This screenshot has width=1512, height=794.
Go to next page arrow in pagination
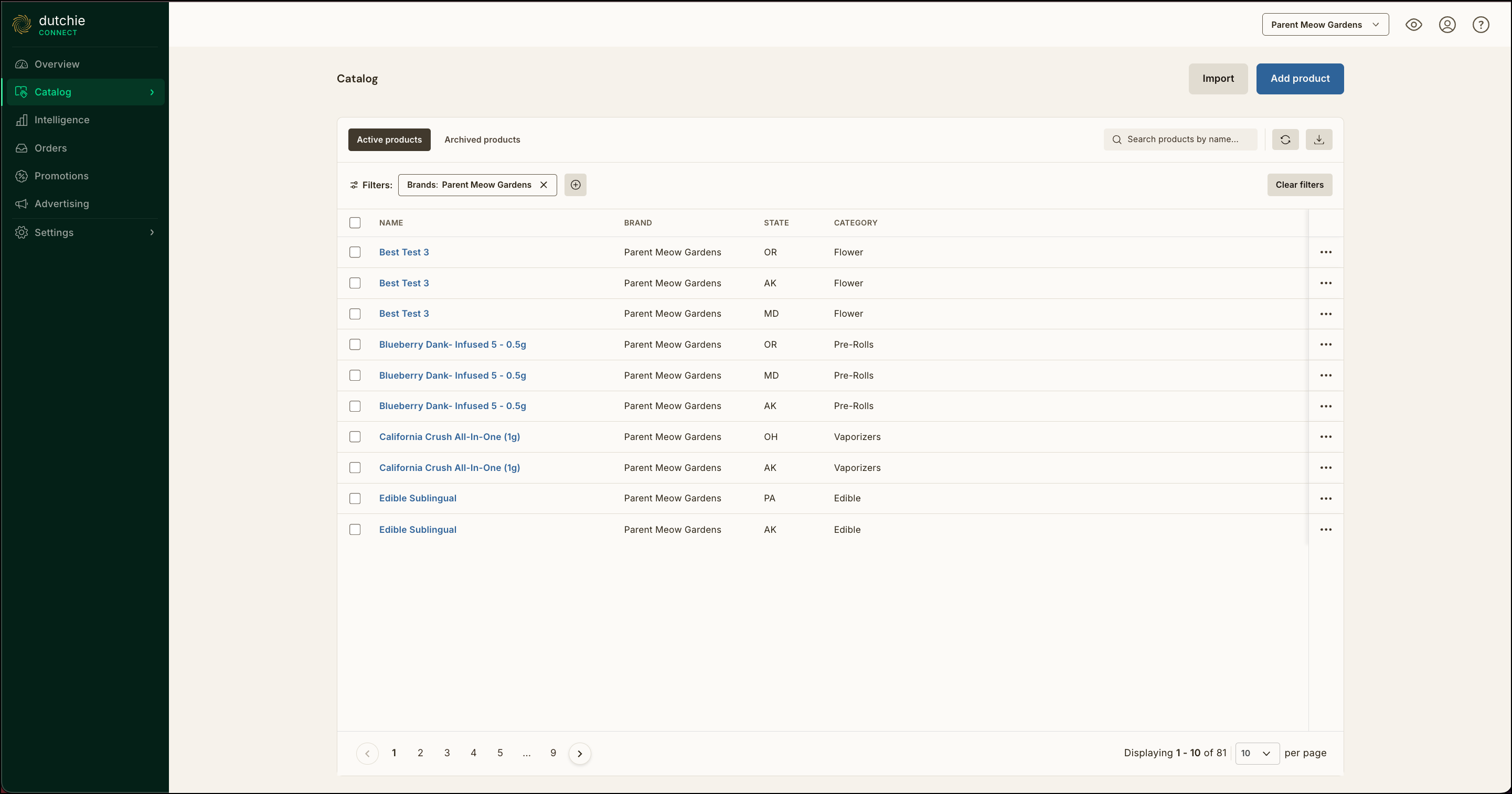pos(580,754)
